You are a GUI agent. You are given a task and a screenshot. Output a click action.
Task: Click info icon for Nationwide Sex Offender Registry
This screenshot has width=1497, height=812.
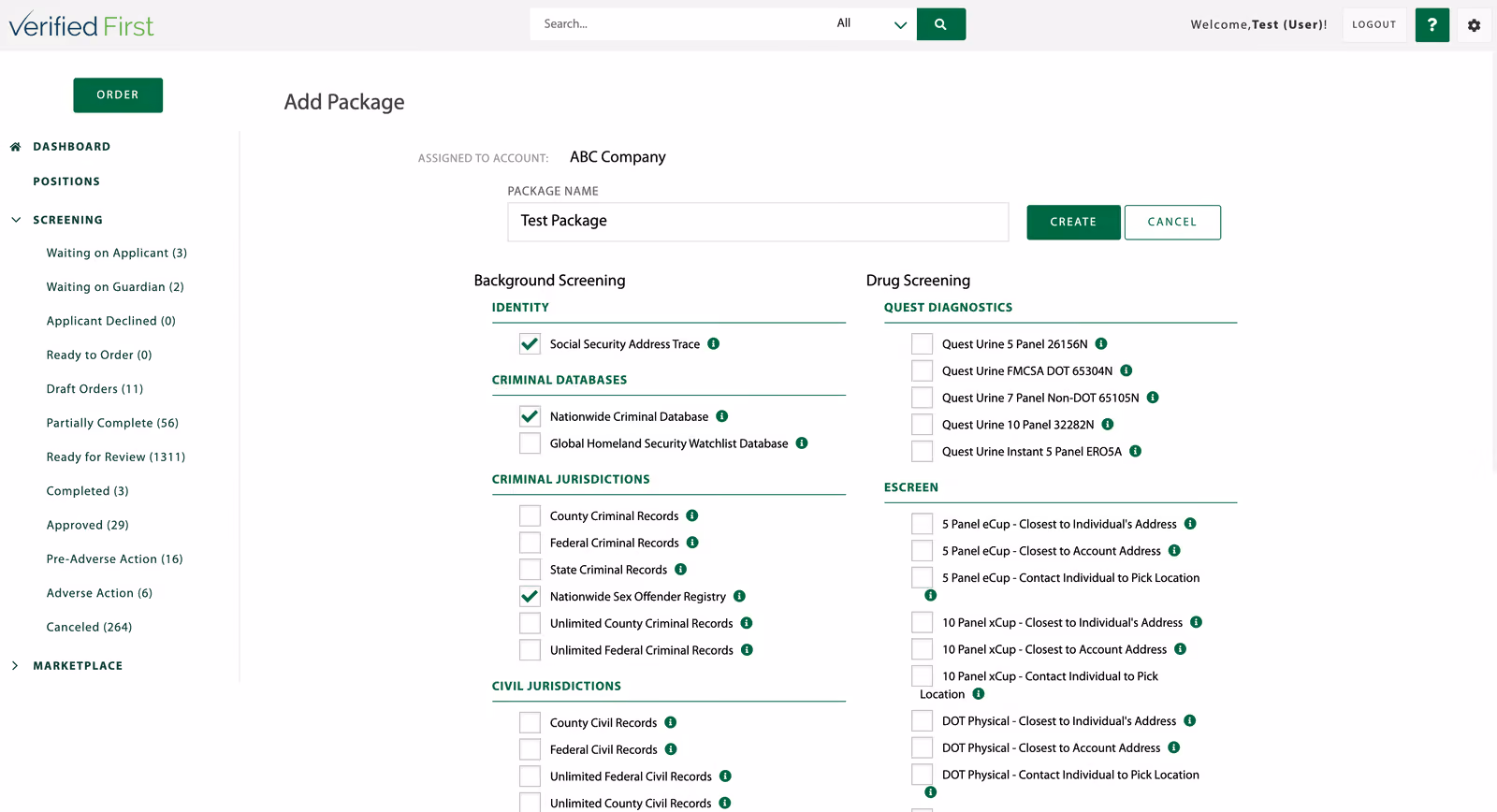[739, 596]
